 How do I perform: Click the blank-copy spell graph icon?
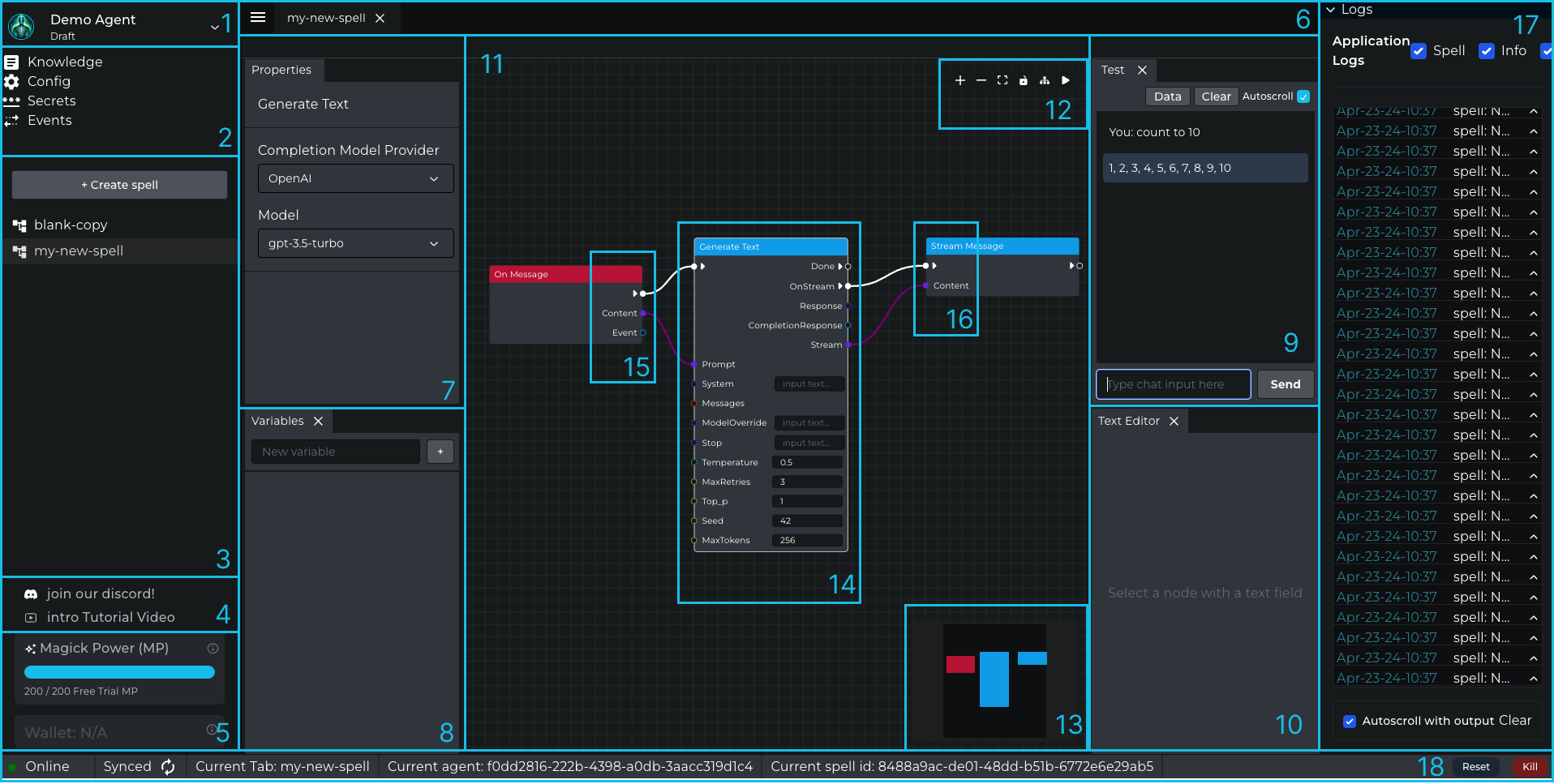coord(19,225)
